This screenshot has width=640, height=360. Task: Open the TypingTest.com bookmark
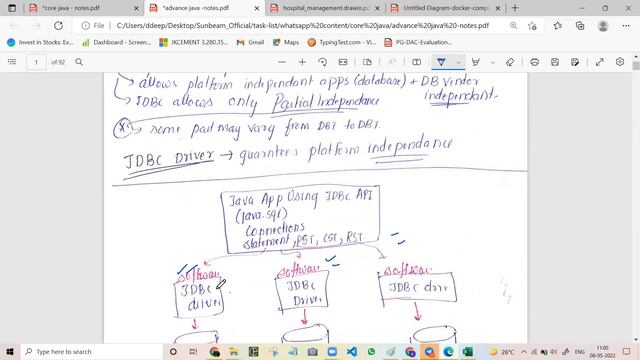point(342,42)
